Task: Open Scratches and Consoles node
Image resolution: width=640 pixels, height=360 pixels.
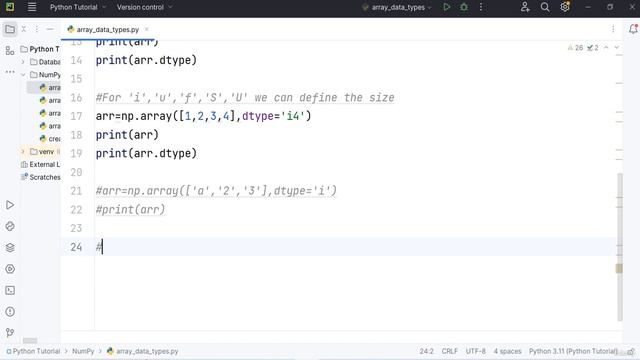Action: point(40,177)
